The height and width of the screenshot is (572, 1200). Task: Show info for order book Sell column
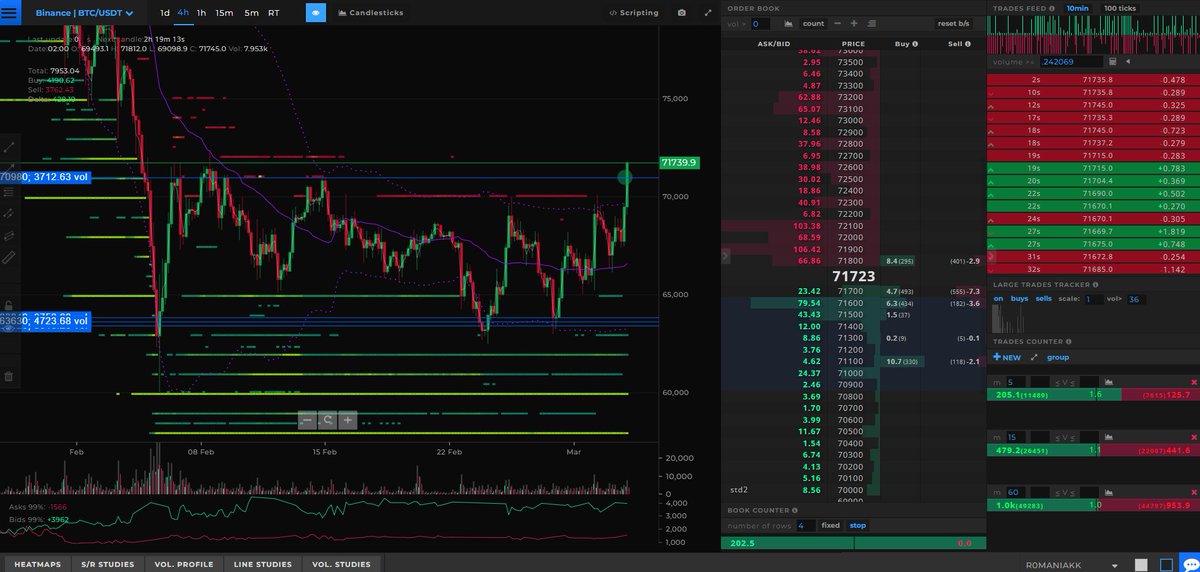pos(970,45)
